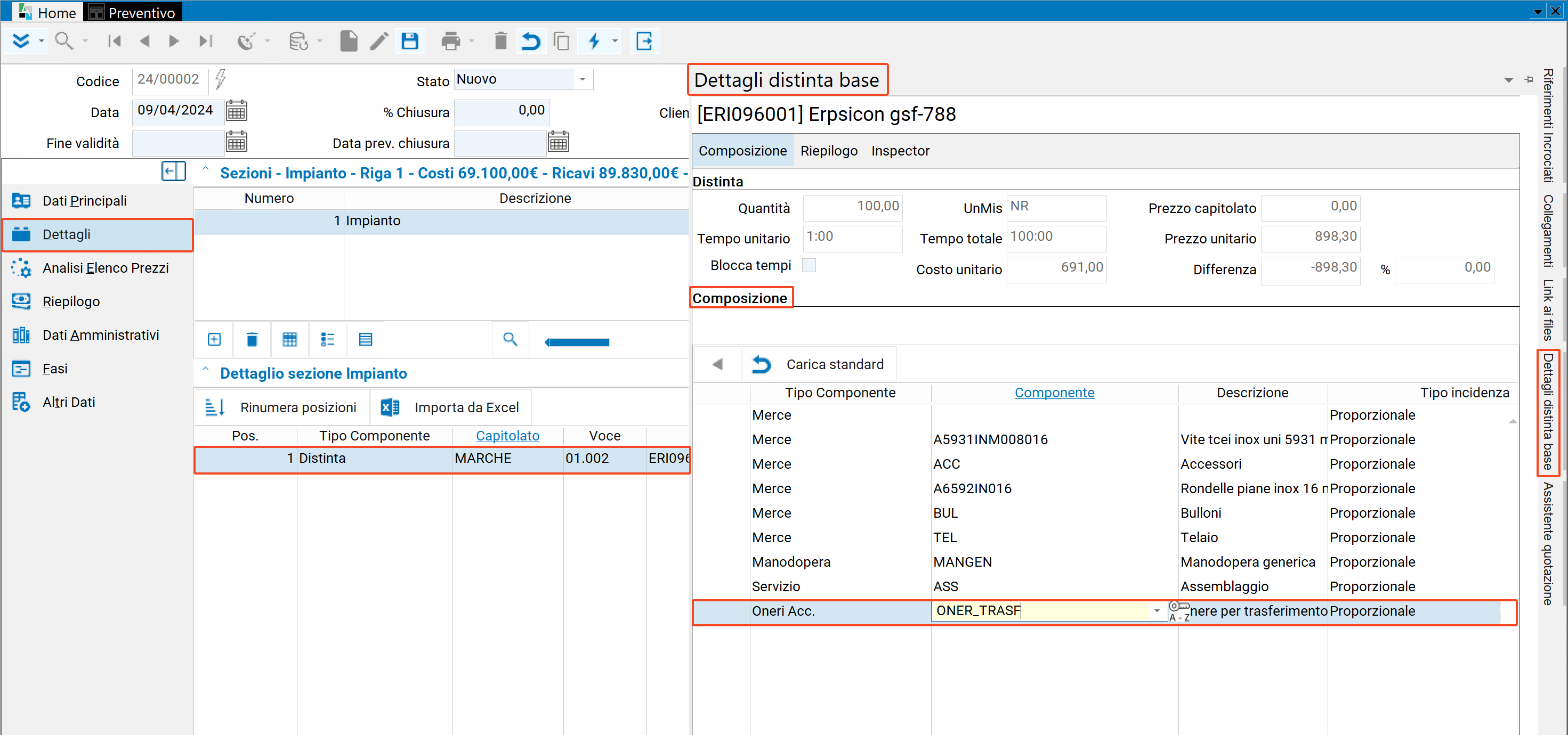Switch to the Inspector tab
Screen dimensions: 1568x735
[x=900, y=151]
